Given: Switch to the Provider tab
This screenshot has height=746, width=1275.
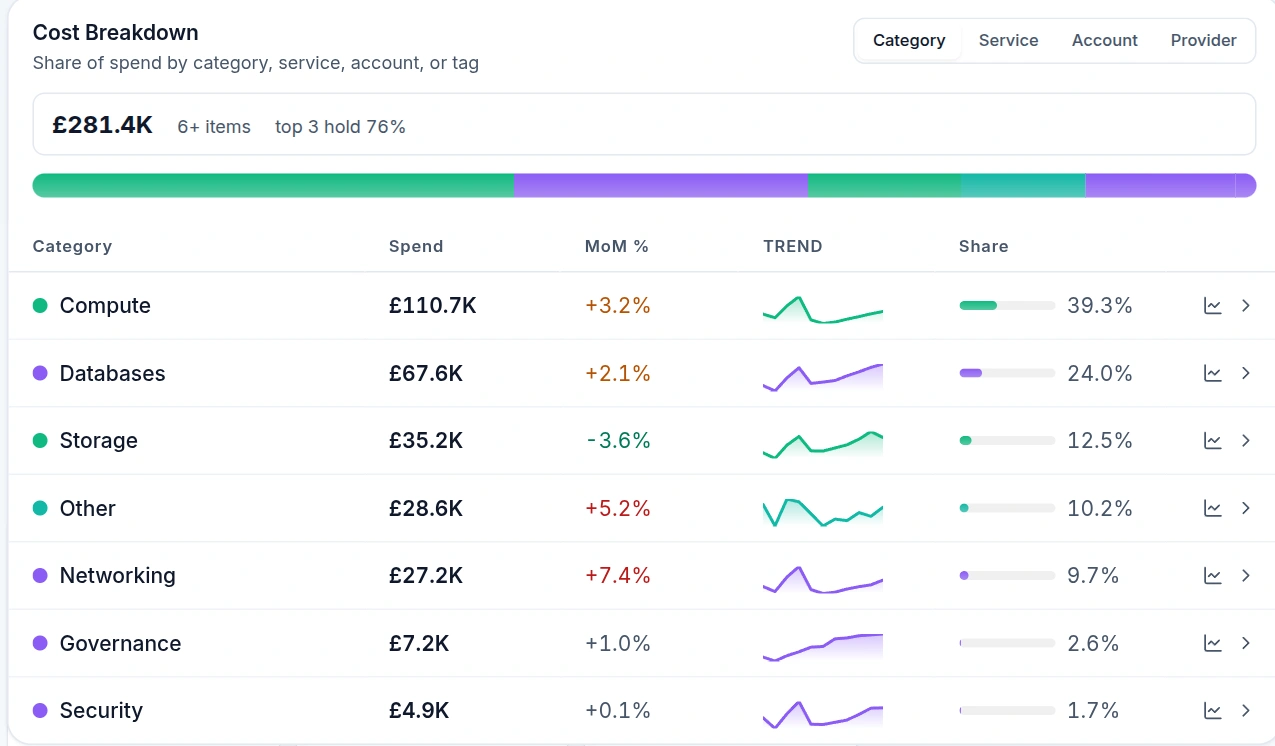Looking at the screenshot, I should click(x=1203, y=41).
